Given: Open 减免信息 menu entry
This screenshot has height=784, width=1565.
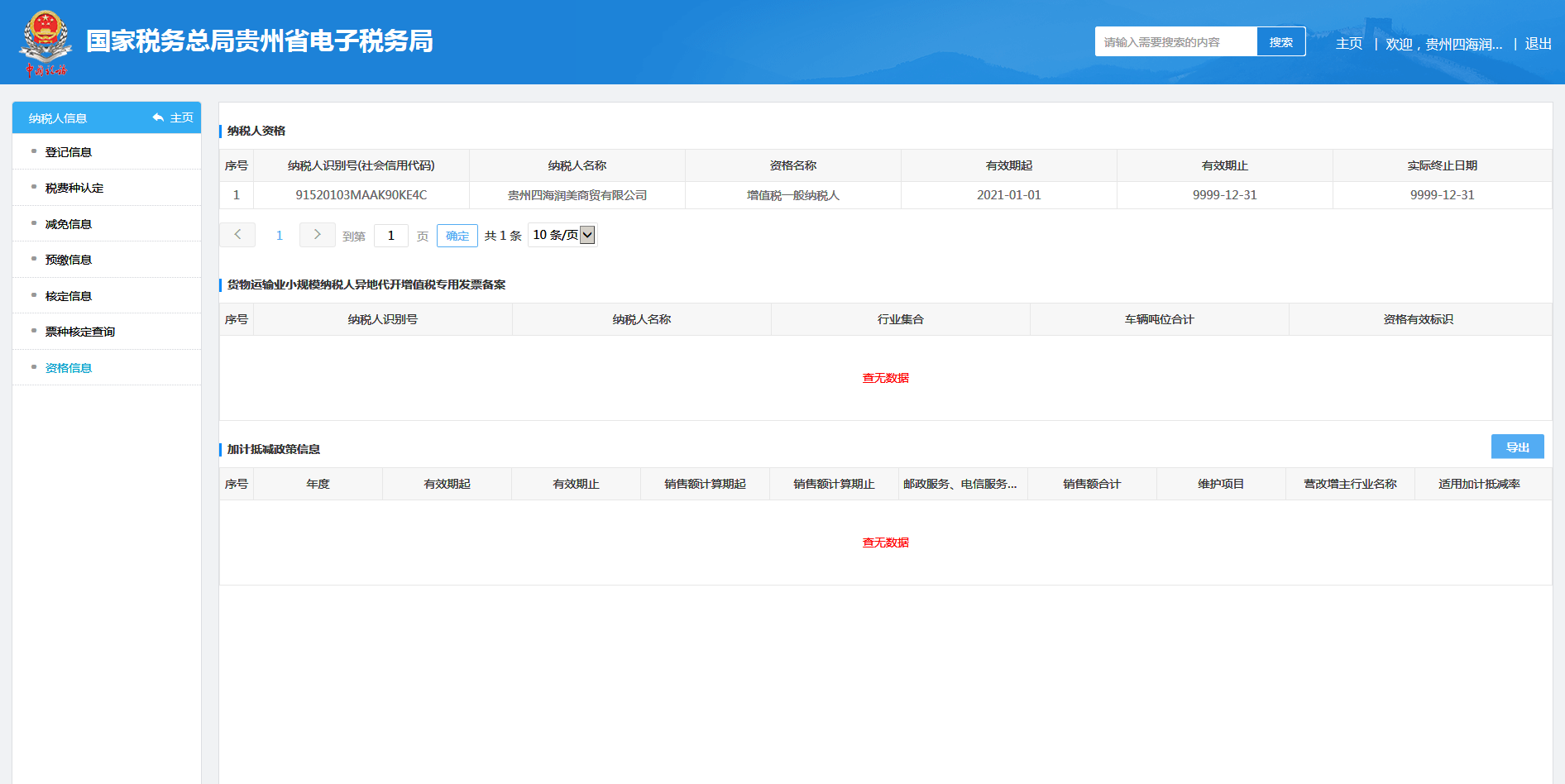Looking at the screenshot, I should 69,224.
